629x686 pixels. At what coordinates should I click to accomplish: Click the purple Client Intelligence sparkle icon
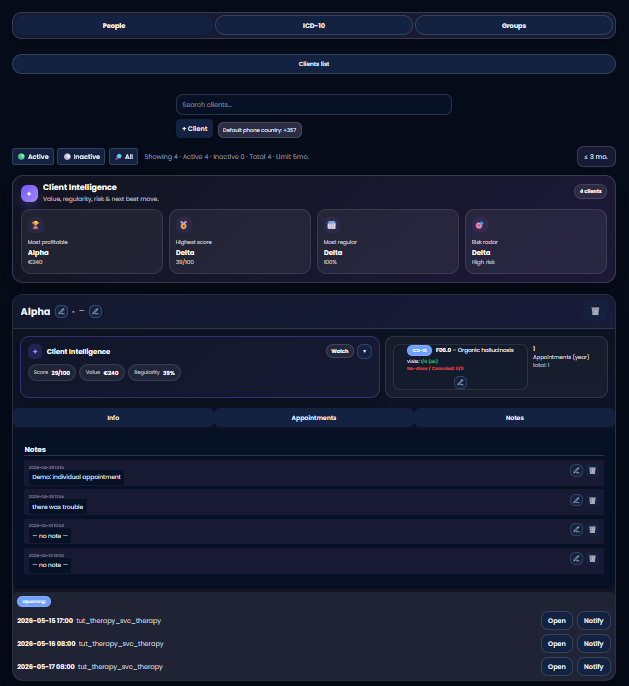29,193
